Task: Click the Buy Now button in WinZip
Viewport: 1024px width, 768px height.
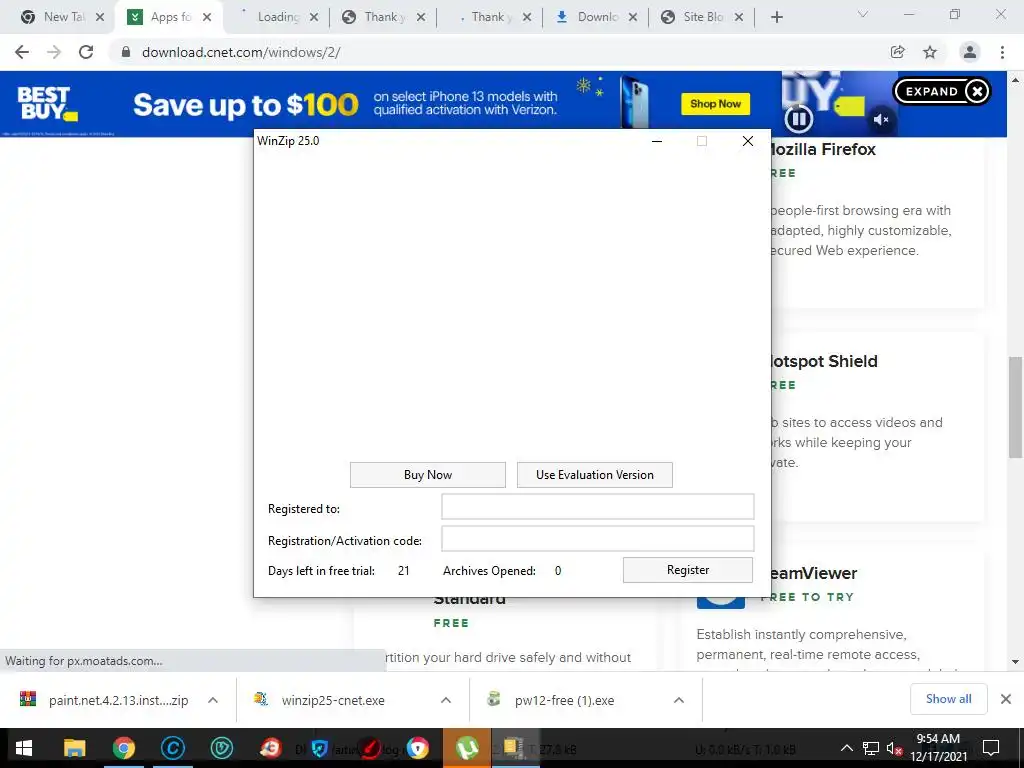Action: 428,475
